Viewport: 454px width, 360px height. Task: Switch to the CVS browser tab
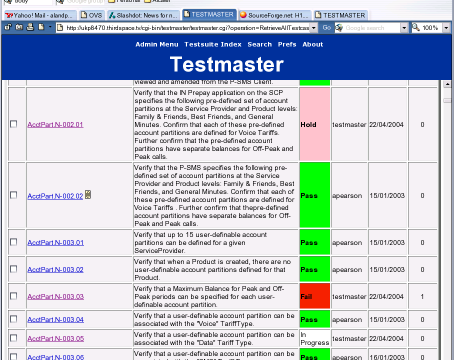coord(92,15)
